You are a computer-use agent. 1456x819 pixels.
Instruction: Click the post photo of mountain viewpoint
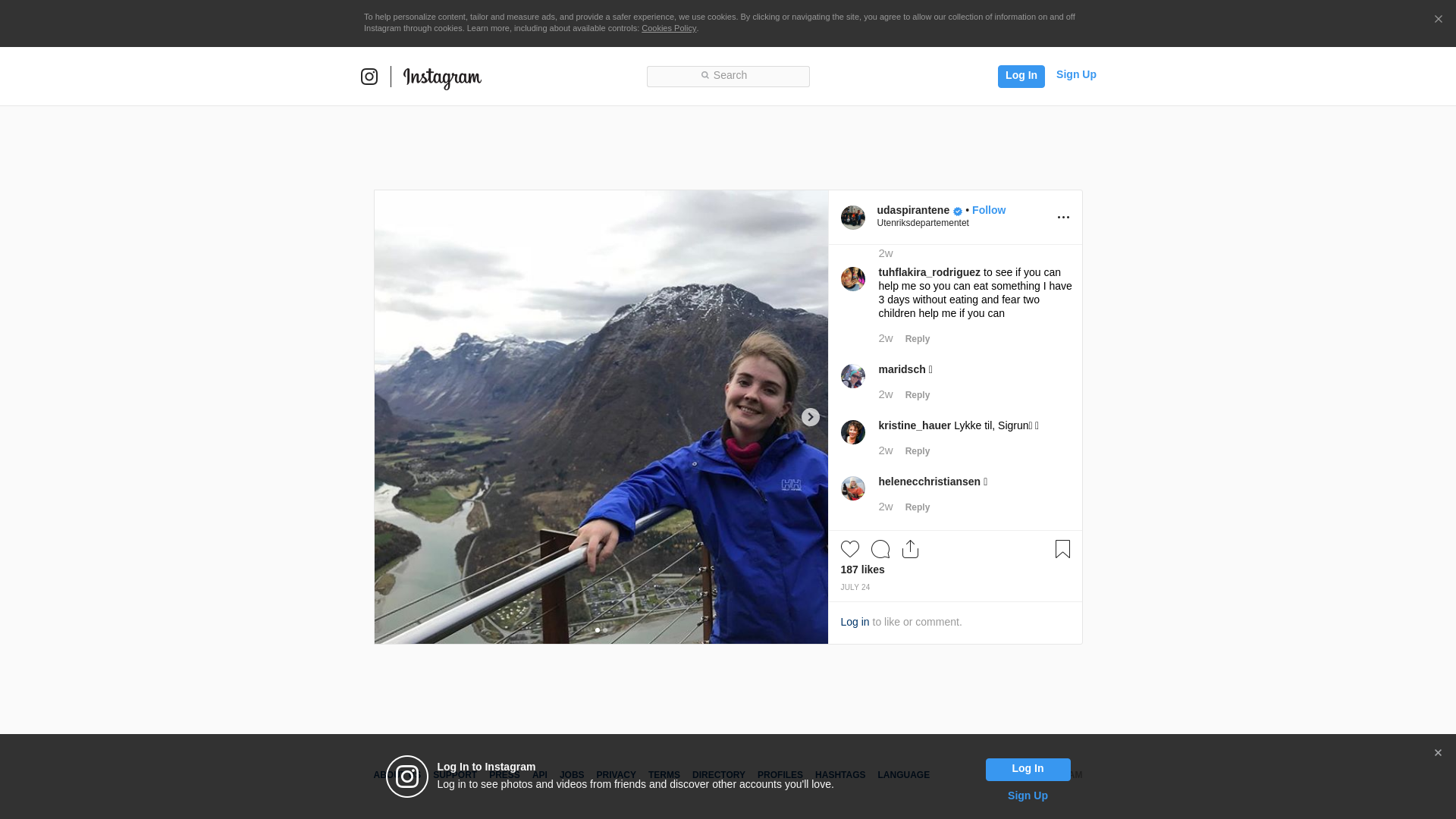601,417
